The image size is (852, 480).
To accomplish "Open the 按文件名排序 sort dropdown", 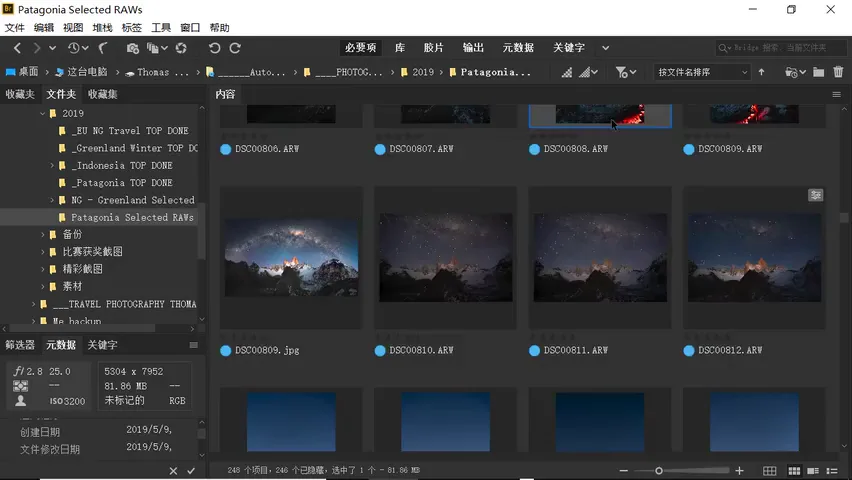I will tap(702, 72).
